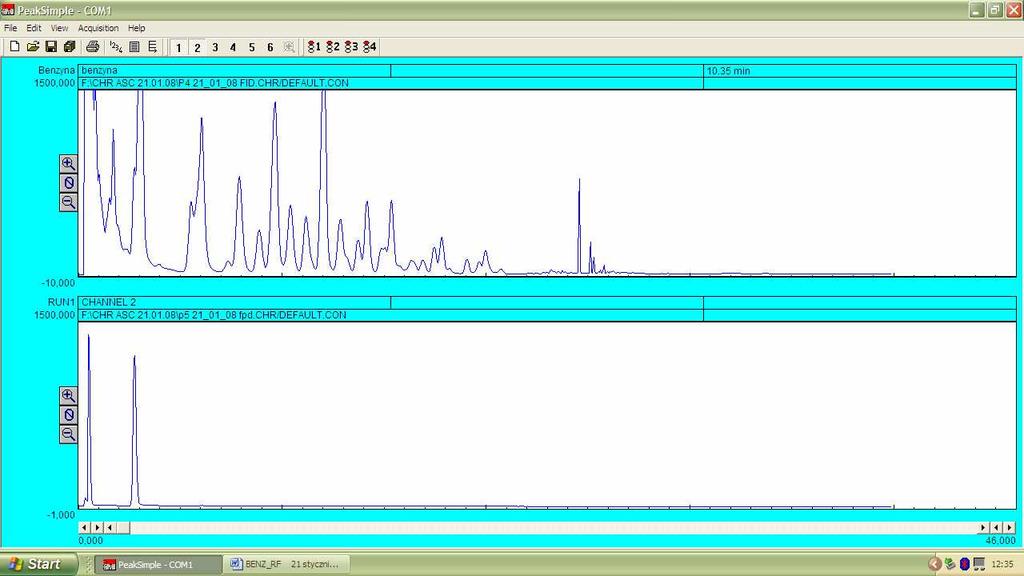
Task: Click the traffic-light run control 2 icon
Action: pos(332,46)
